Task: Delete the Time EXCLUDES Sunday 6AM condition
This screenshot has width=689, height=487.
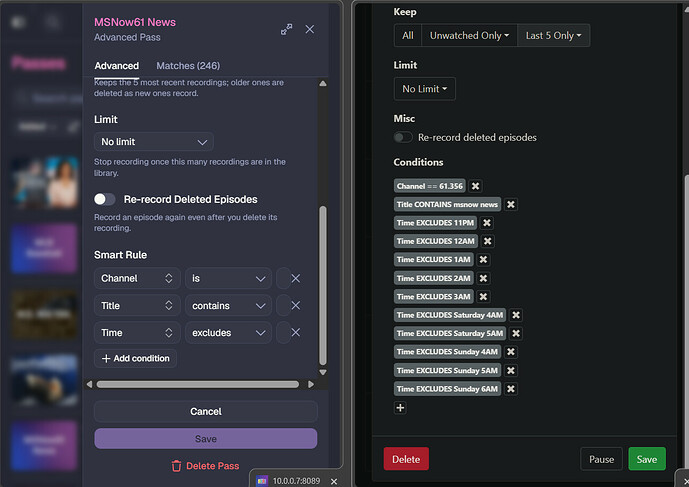Action: pos(511,389)
